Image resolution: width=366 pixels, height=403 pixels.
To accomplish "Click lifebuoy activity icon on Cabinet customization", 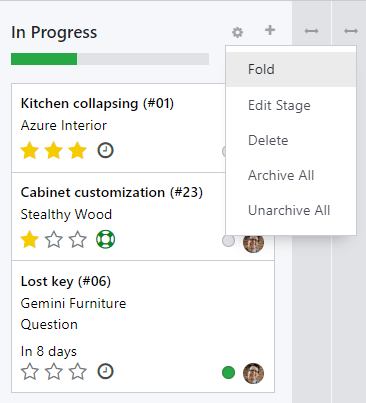I will (105, 239).
